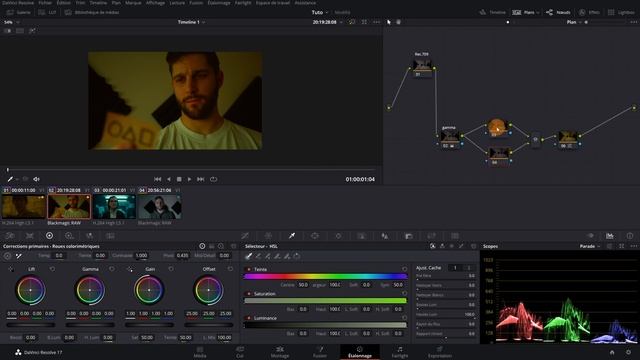The height and width of the screenshot is (360, 640).
Task: Skip to the first frame
Action: [158, 179]
